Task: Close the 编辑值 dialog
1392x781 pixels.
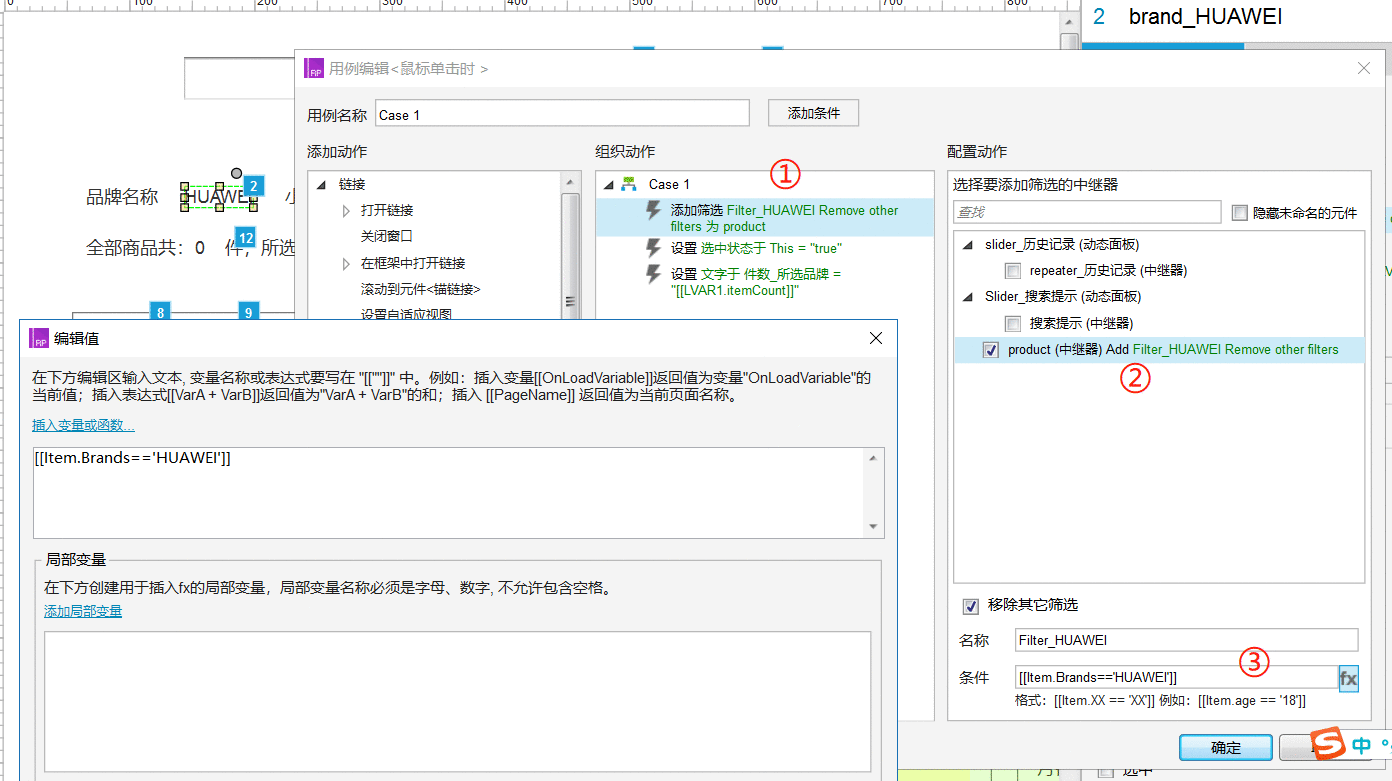Action: click(876, 338)
